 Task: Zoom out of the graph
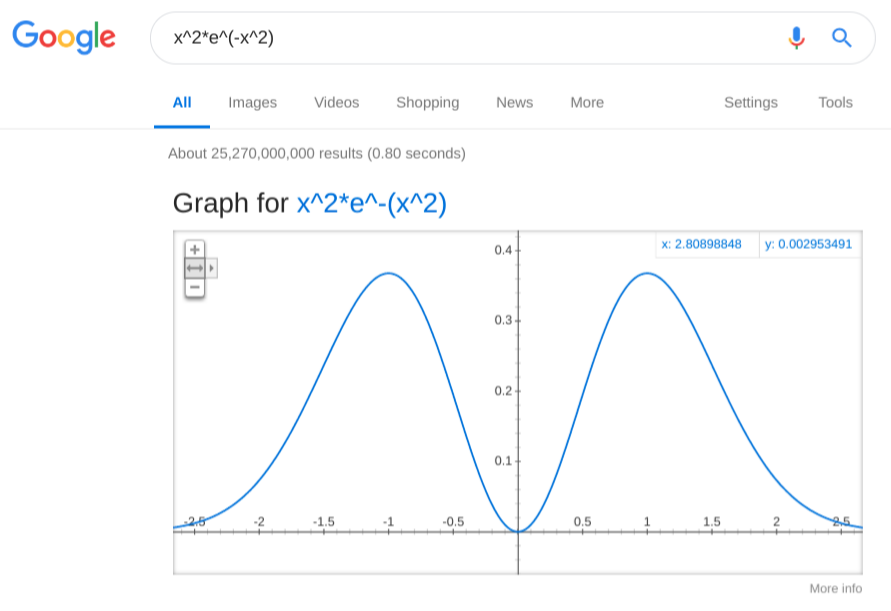tap(195, 288)
